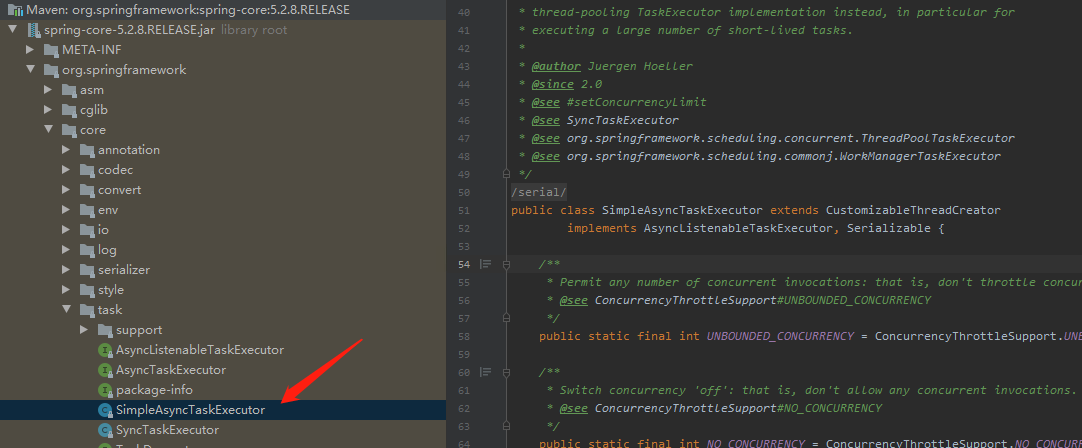
Task: Expand the folded /serial/ annotation on line 50
Action: 539,193
